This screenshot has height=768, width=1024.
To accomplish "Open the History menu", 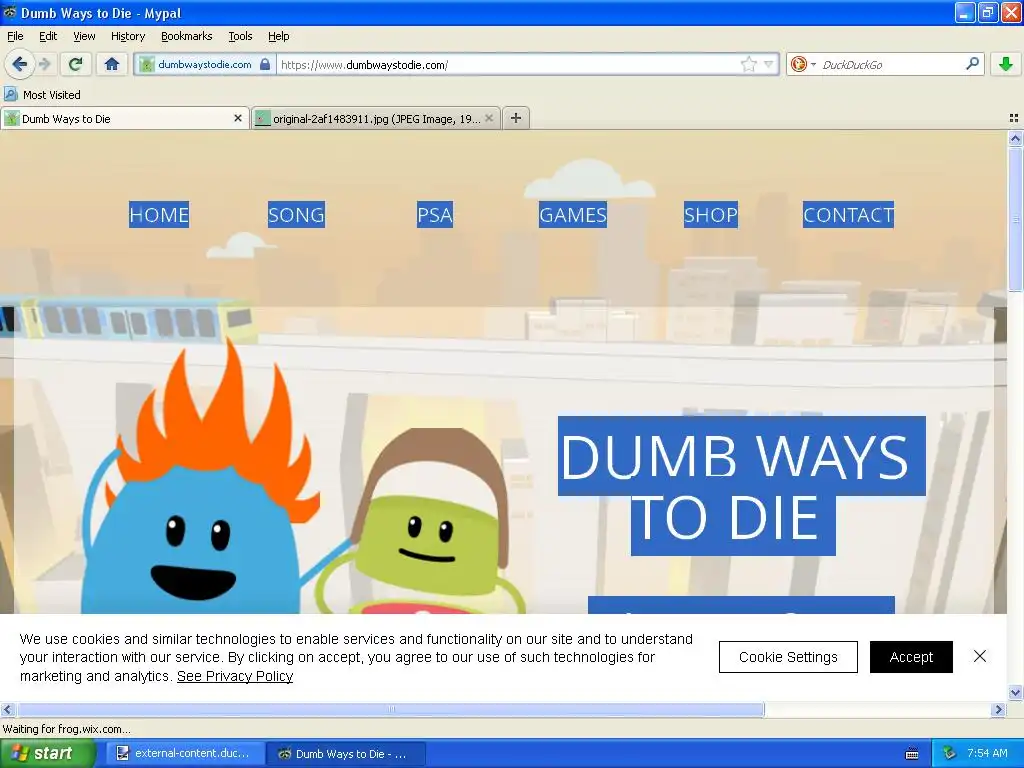I will point(128,36).
